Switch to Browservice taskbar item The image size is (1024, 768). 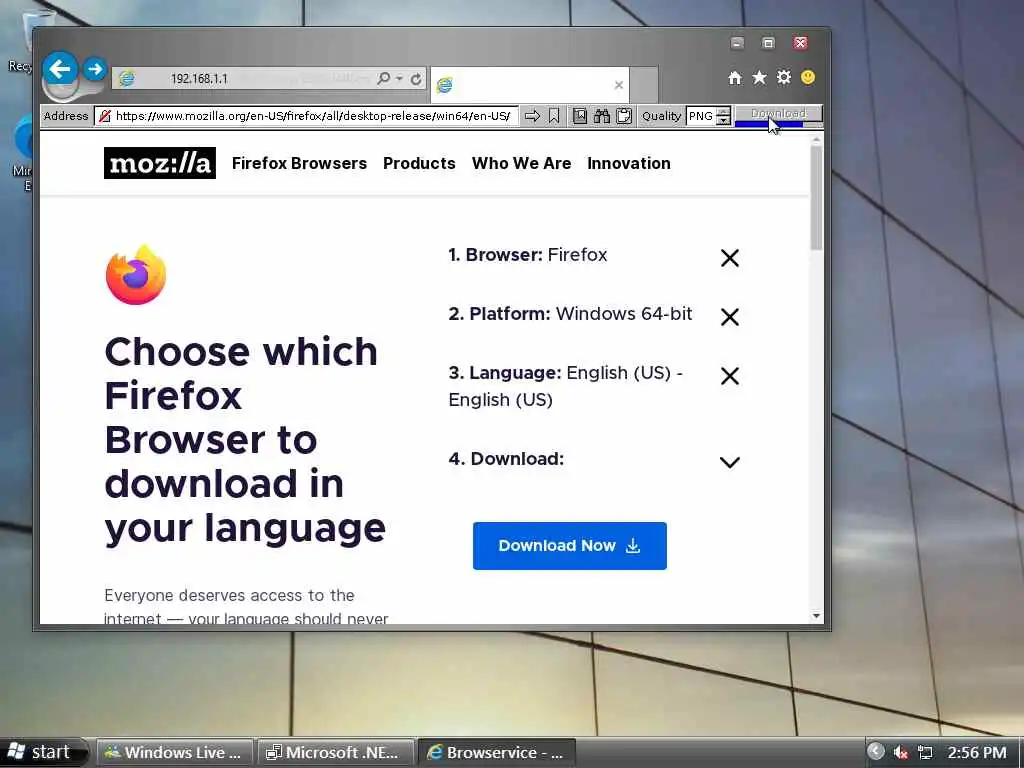(496, 753)
